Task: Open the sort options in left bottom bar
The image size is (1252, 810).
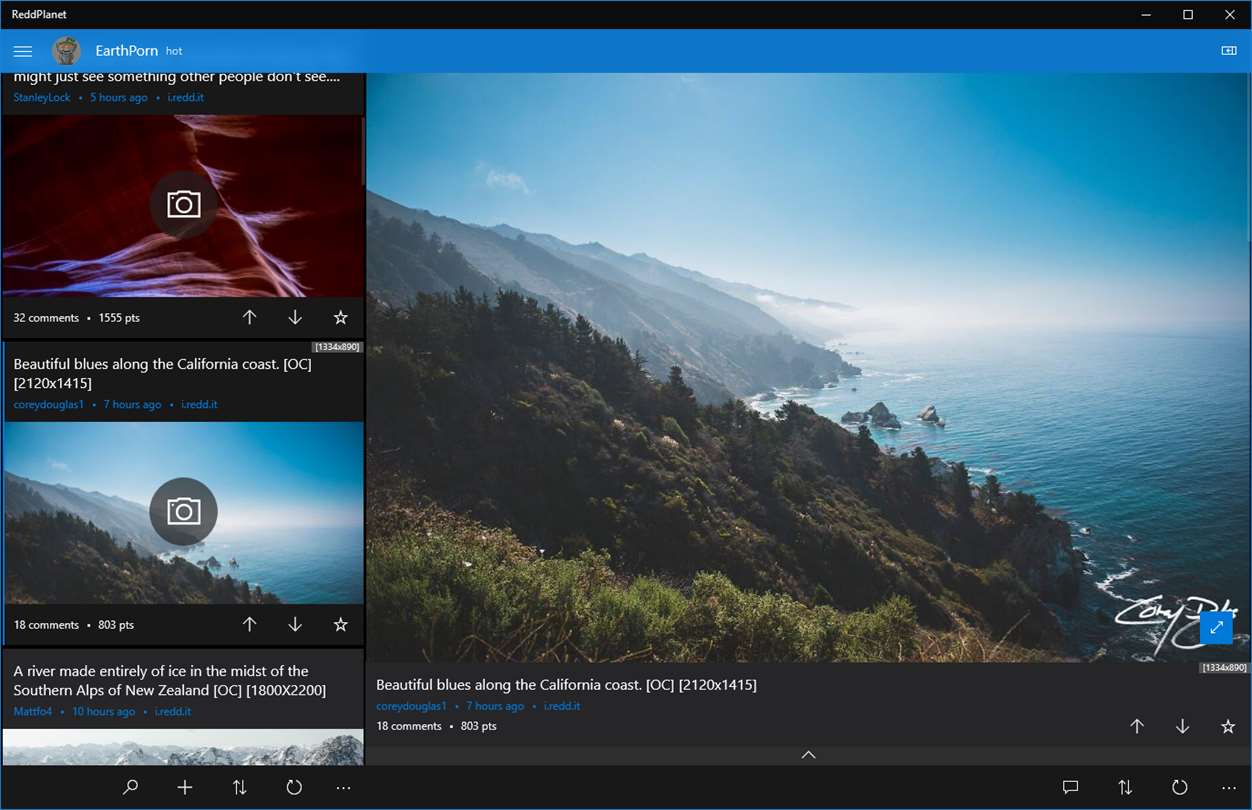Action: (x=239, y=787)
